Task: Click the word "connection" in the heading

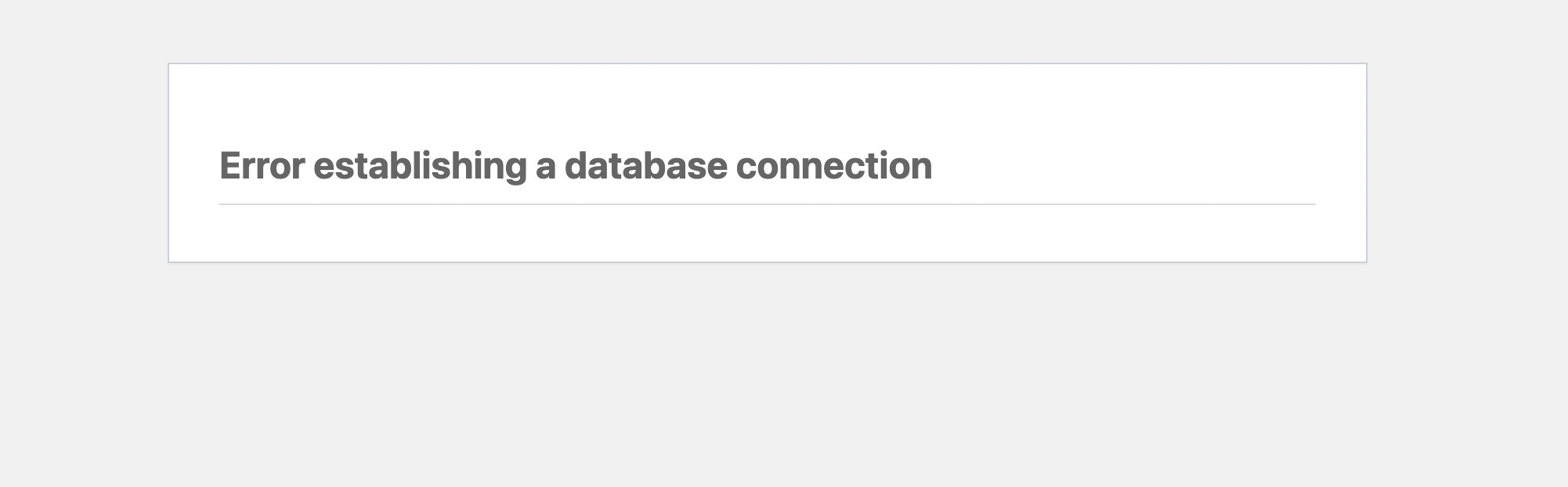Action: pyautogui.click(x=834, y=166)
